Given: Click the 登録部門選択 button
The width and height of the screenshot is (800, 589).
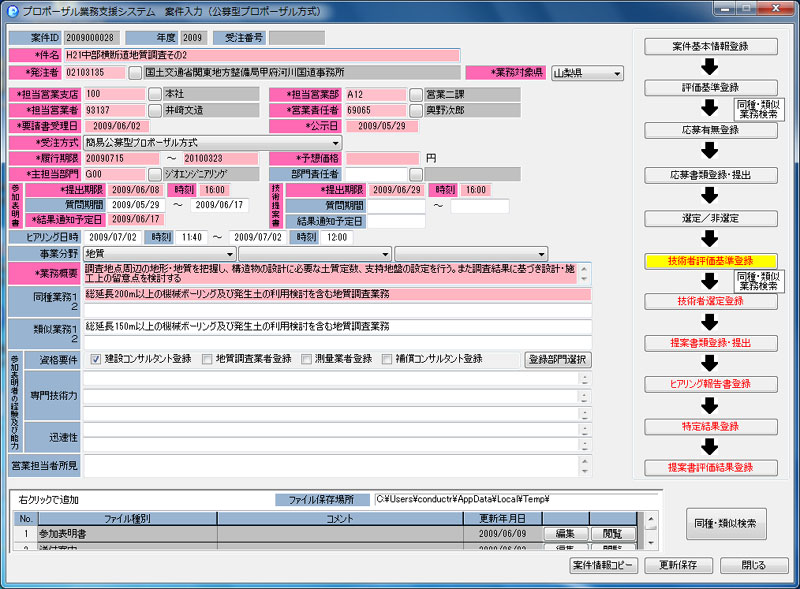Looking at the screenshot, I should click(x=558, y=359).
